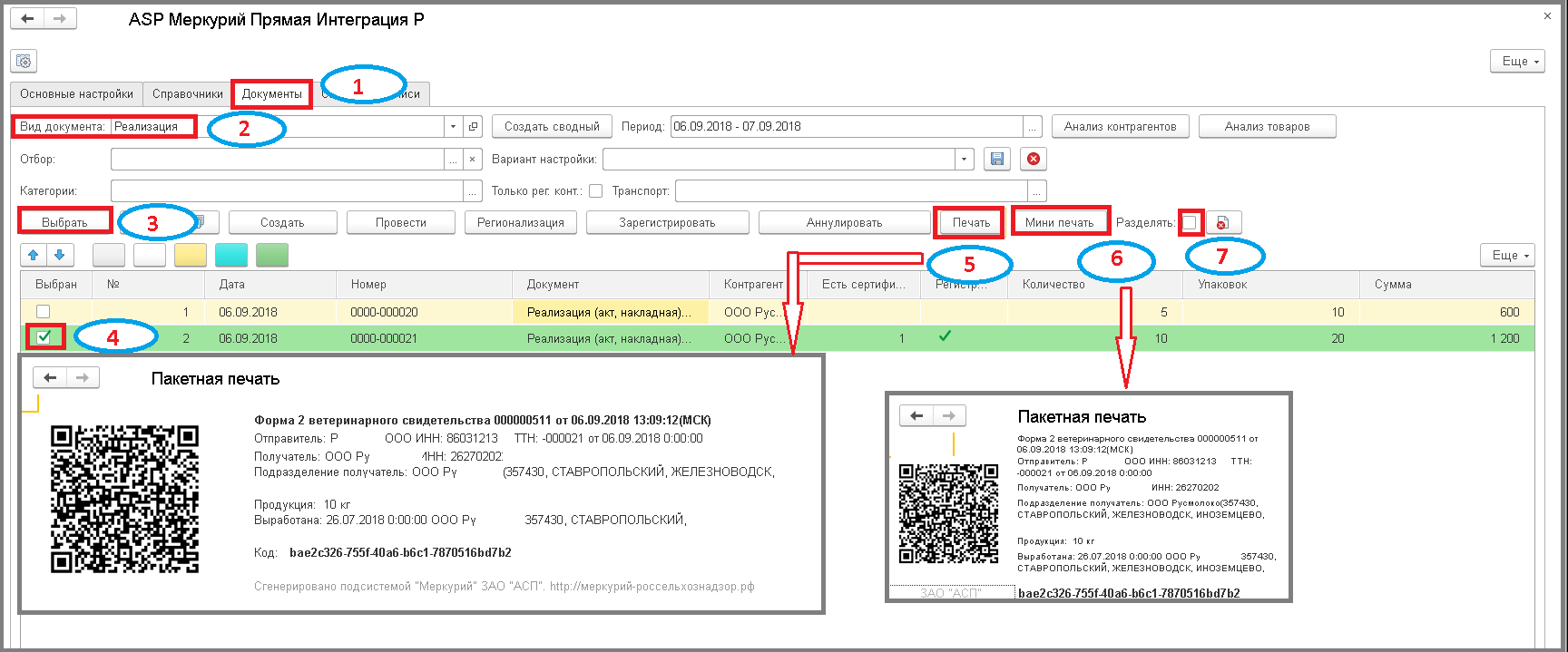Click into the Отбор input field
This screenshot has width=1568, height=652.
point(278,160)
